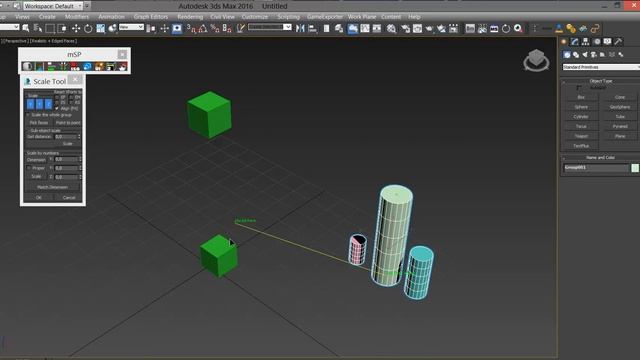Click the Match Dimension button
Image resolution: width=640 pixels, height=360 pixels.
pos(52,187)
